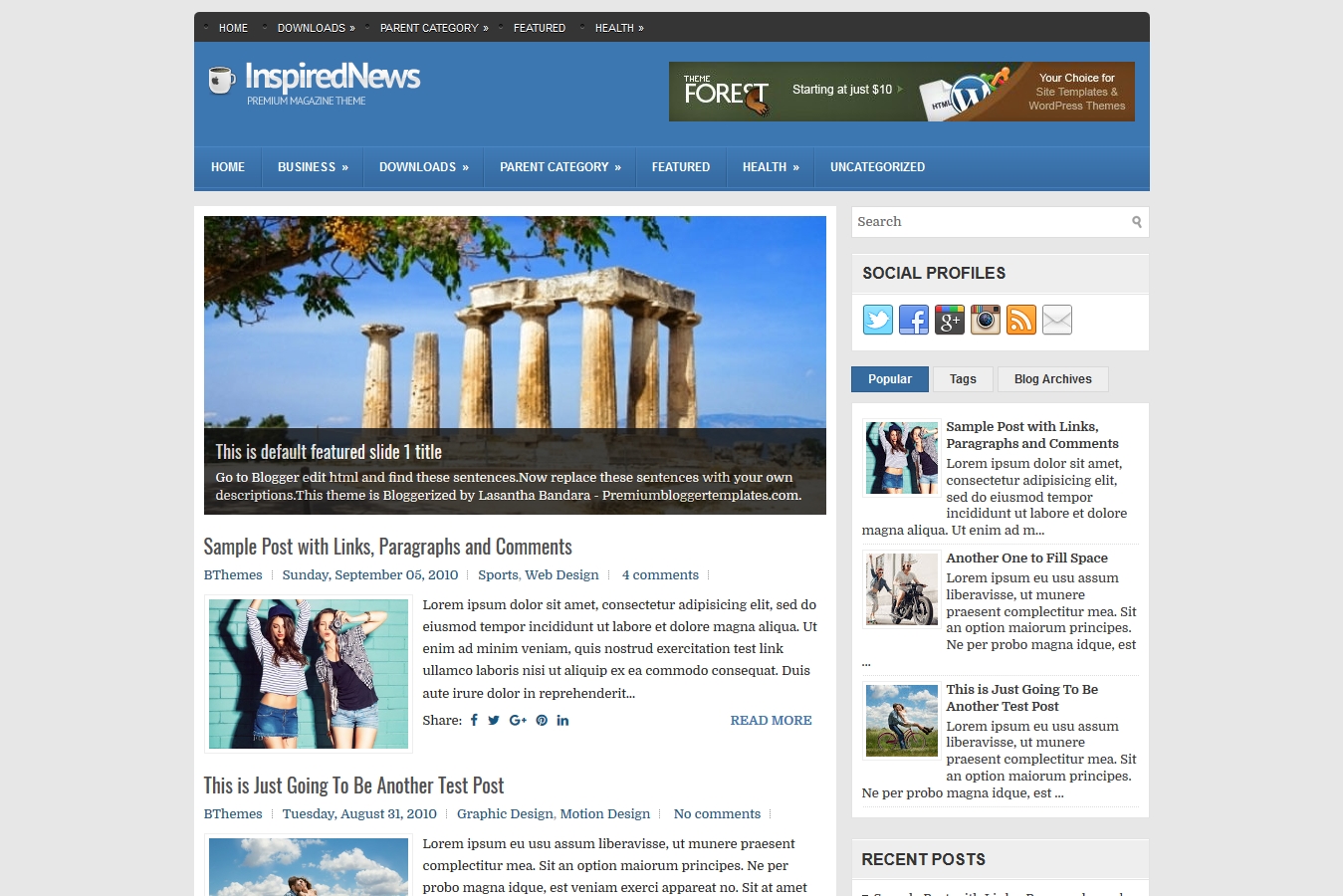Click the InspiredNews site title
Image resolution: width=1343 pixels, height=896 pixels.
[333, 77]
